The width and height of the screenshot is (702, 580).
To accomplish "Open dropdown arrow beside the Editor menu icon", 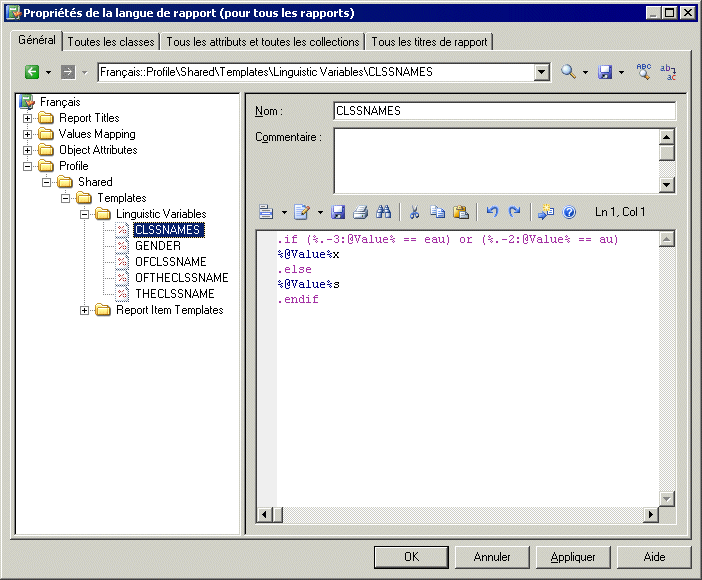I will tap(284, 212).
